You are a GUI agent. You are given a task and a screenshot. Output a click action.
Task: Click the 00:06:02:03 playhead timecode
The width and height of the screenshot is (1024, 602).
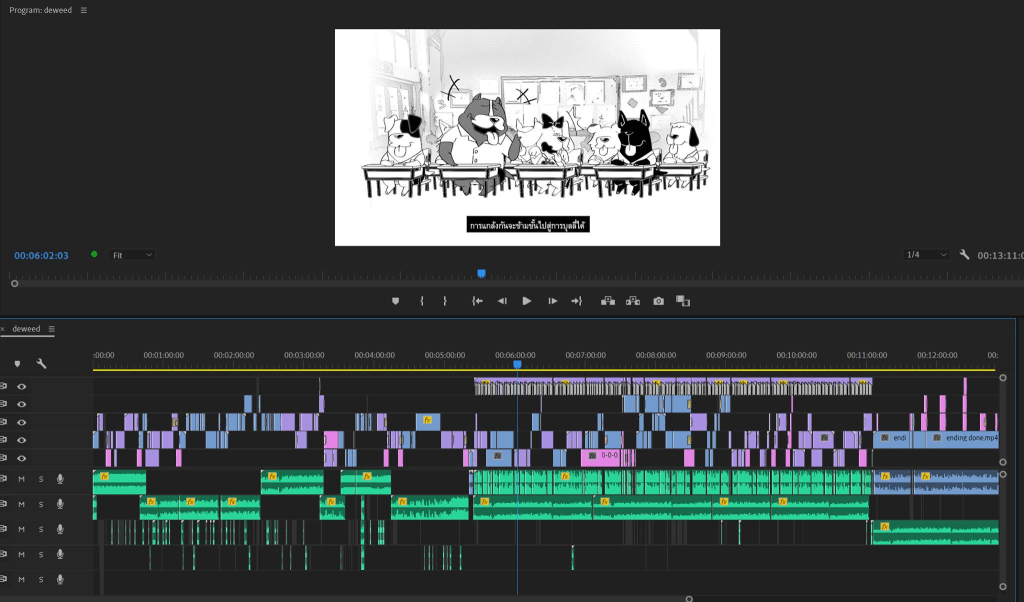41,255
